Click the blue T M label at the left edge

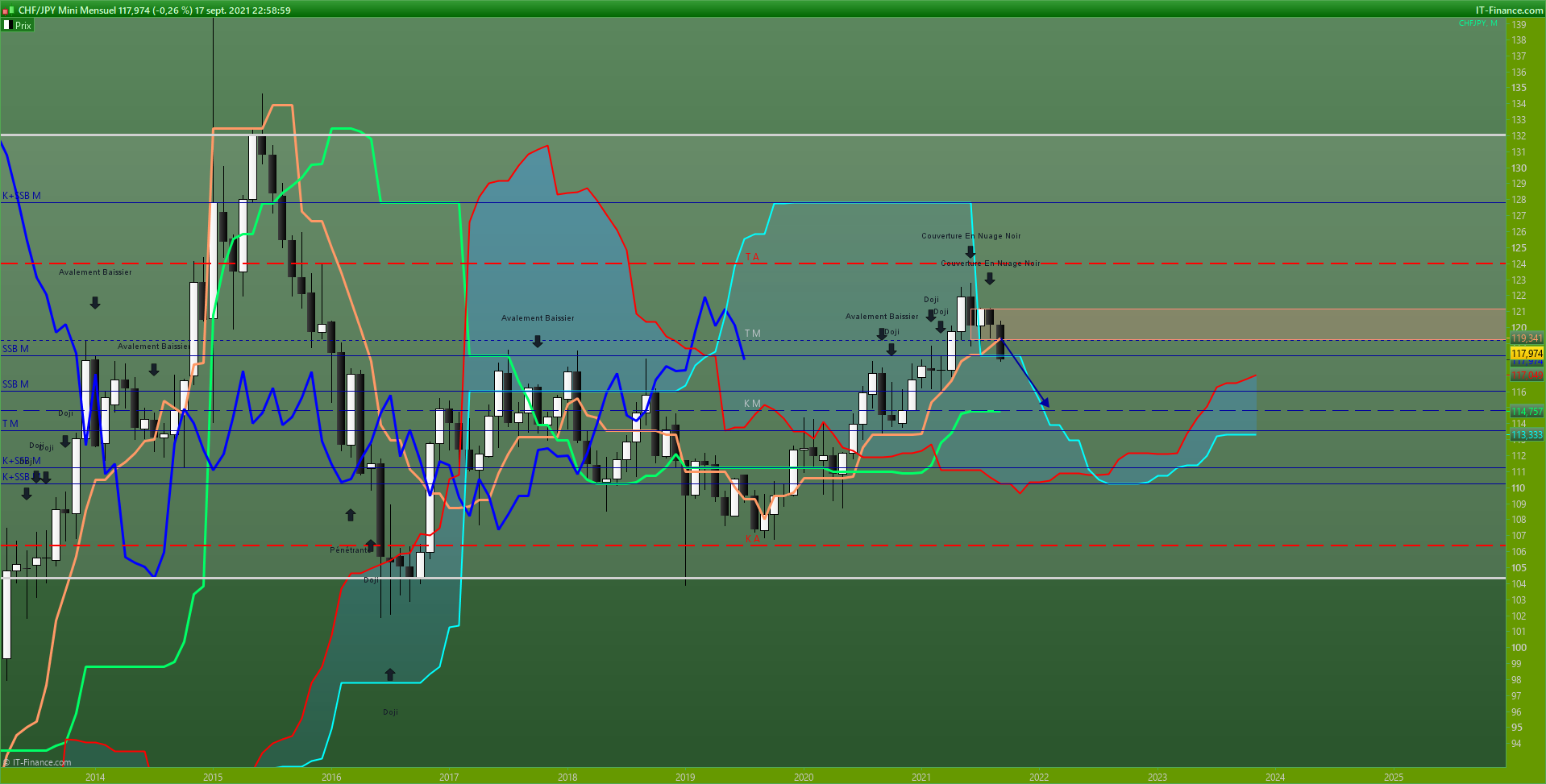(x=10, y=424)
